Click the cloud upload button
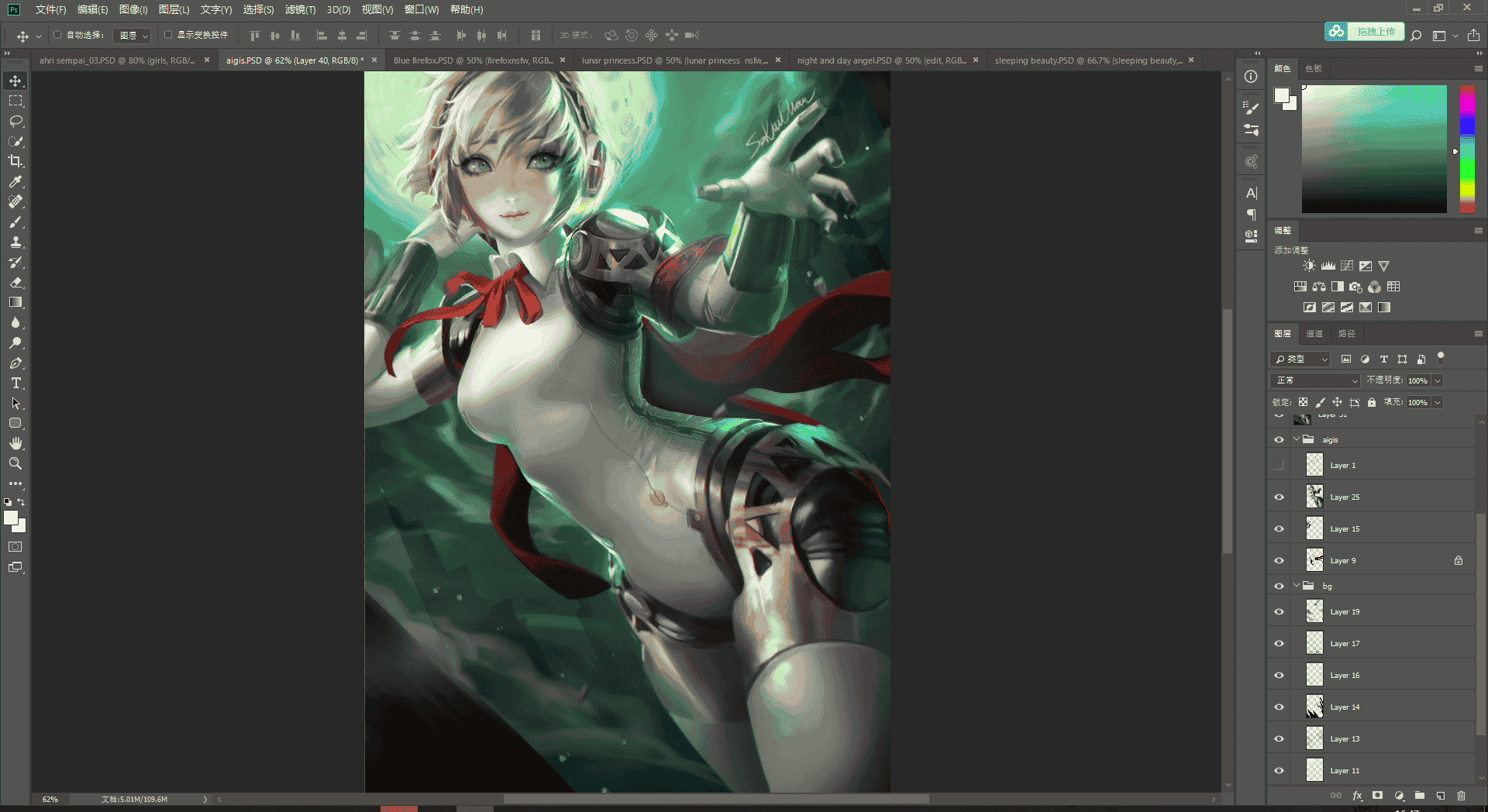Viewport: 1488px width, 812px height. tap(1364, 32)
